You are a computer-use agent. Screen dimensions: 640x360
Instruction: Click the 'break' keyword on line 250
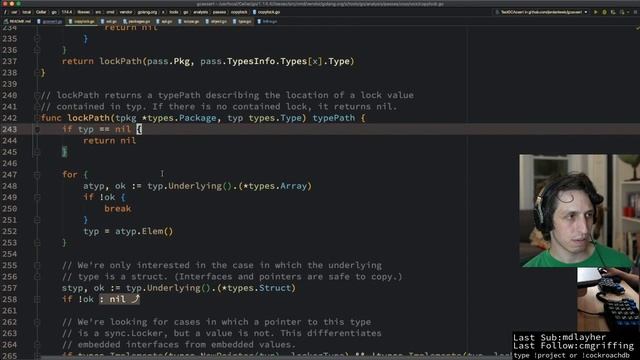(x=118, y=209)
